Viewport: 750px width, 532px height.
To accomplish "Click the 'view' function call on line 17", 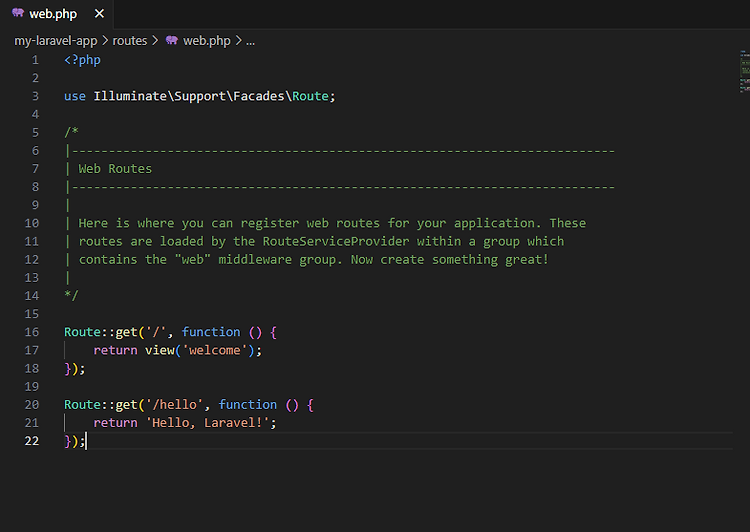I will point(160,350).
